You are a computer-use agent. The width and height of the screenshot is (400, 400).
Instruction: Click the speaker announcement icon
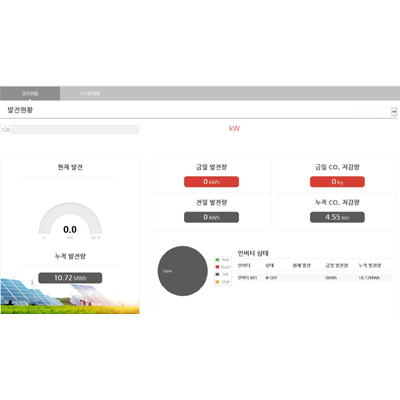click(5, 130)
